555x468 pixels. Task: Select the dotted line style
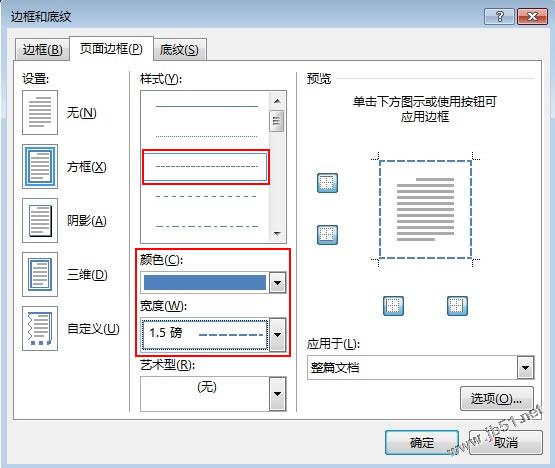207,136
